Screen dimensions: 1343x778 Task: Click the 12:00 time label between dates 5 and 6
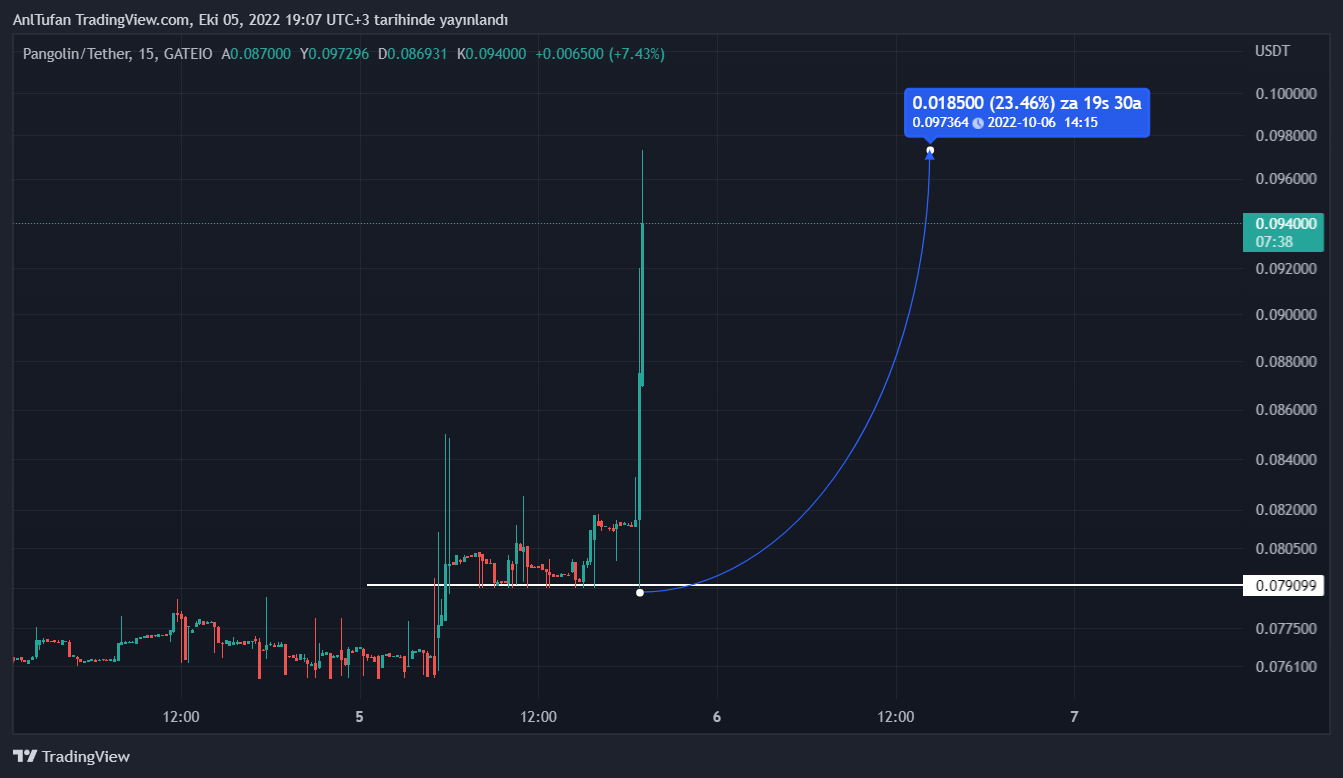click(x=538, y=717)
